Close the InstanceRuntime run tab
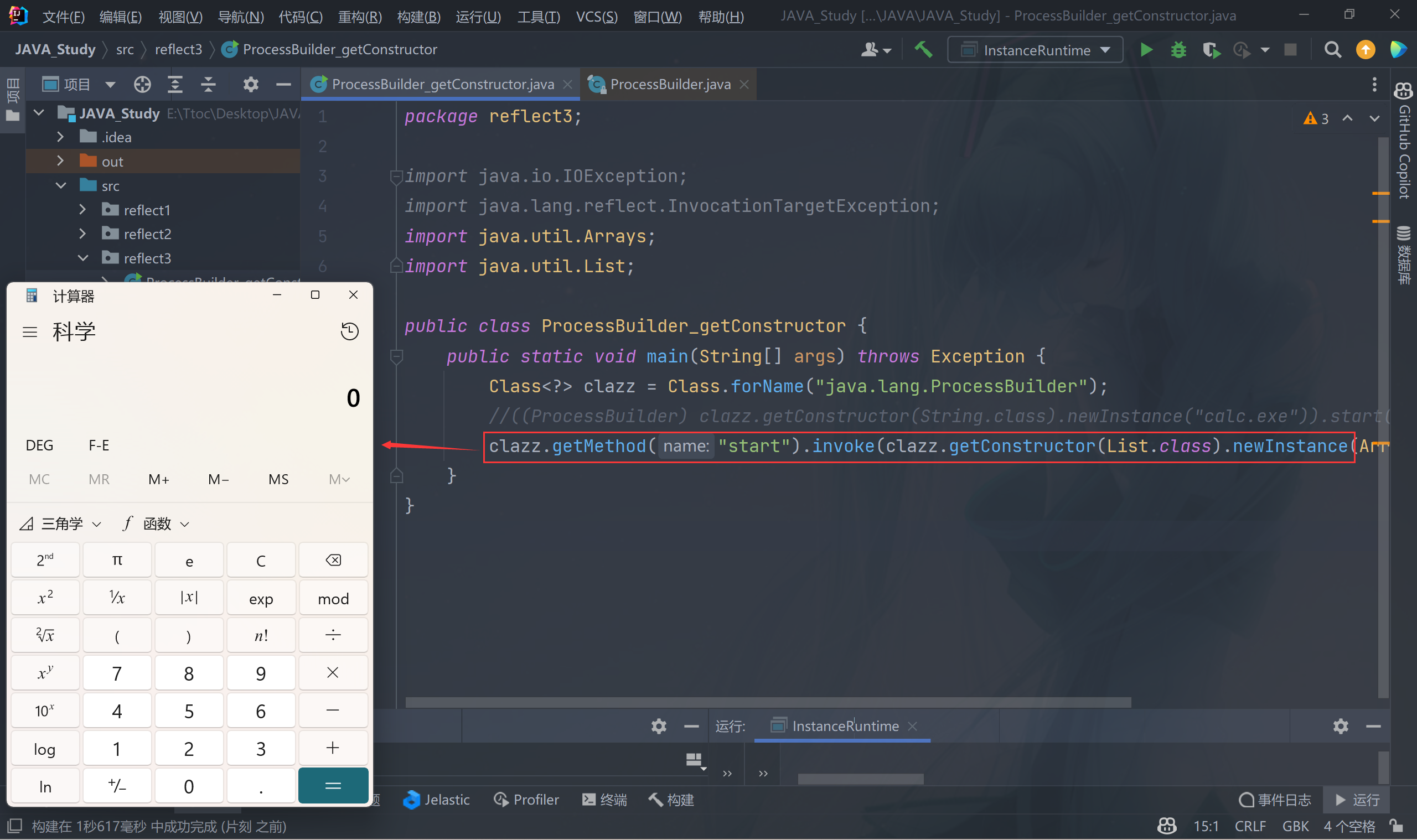 coord(912,725)
